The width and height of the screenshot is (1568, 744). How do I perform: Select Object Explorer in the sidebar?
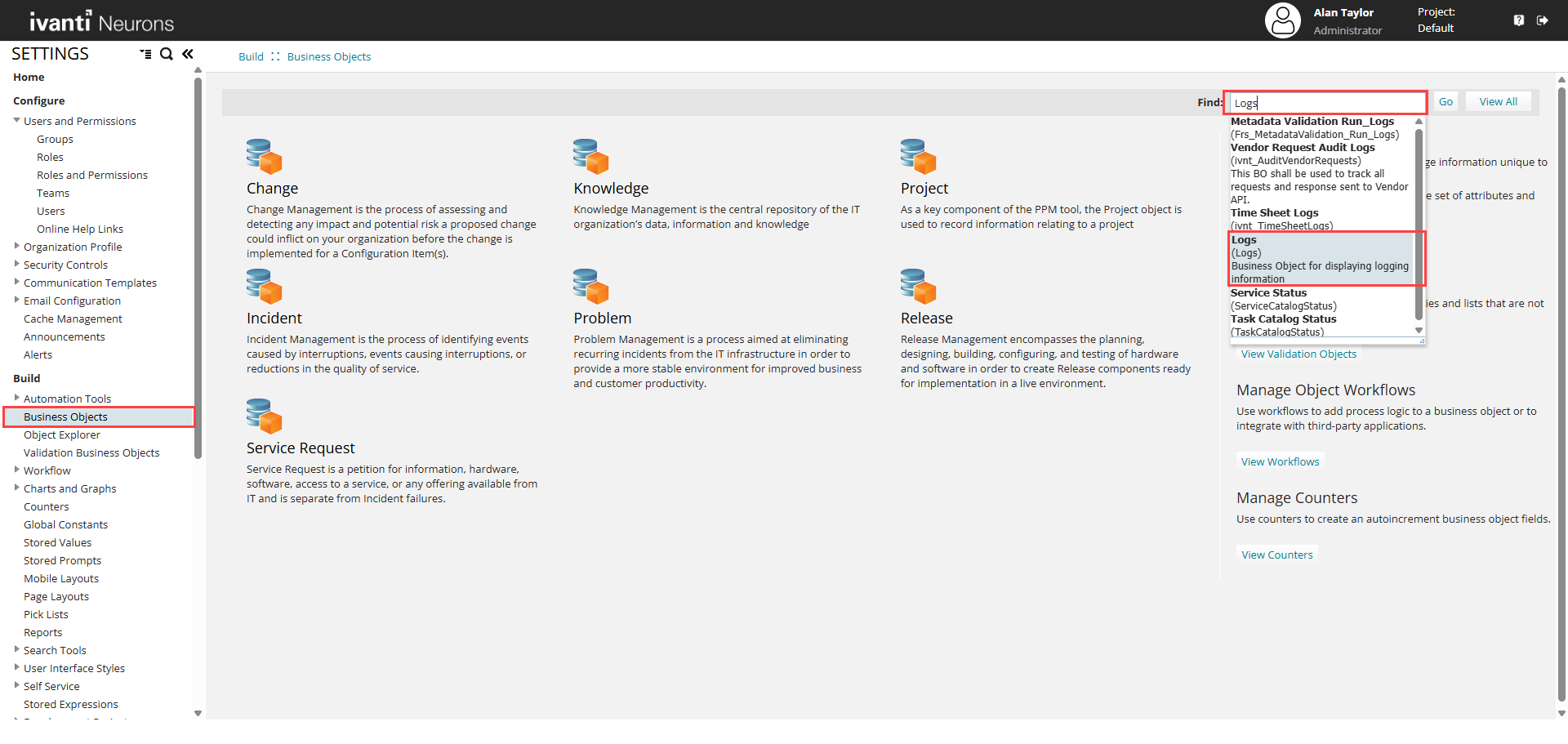point(62,434)
